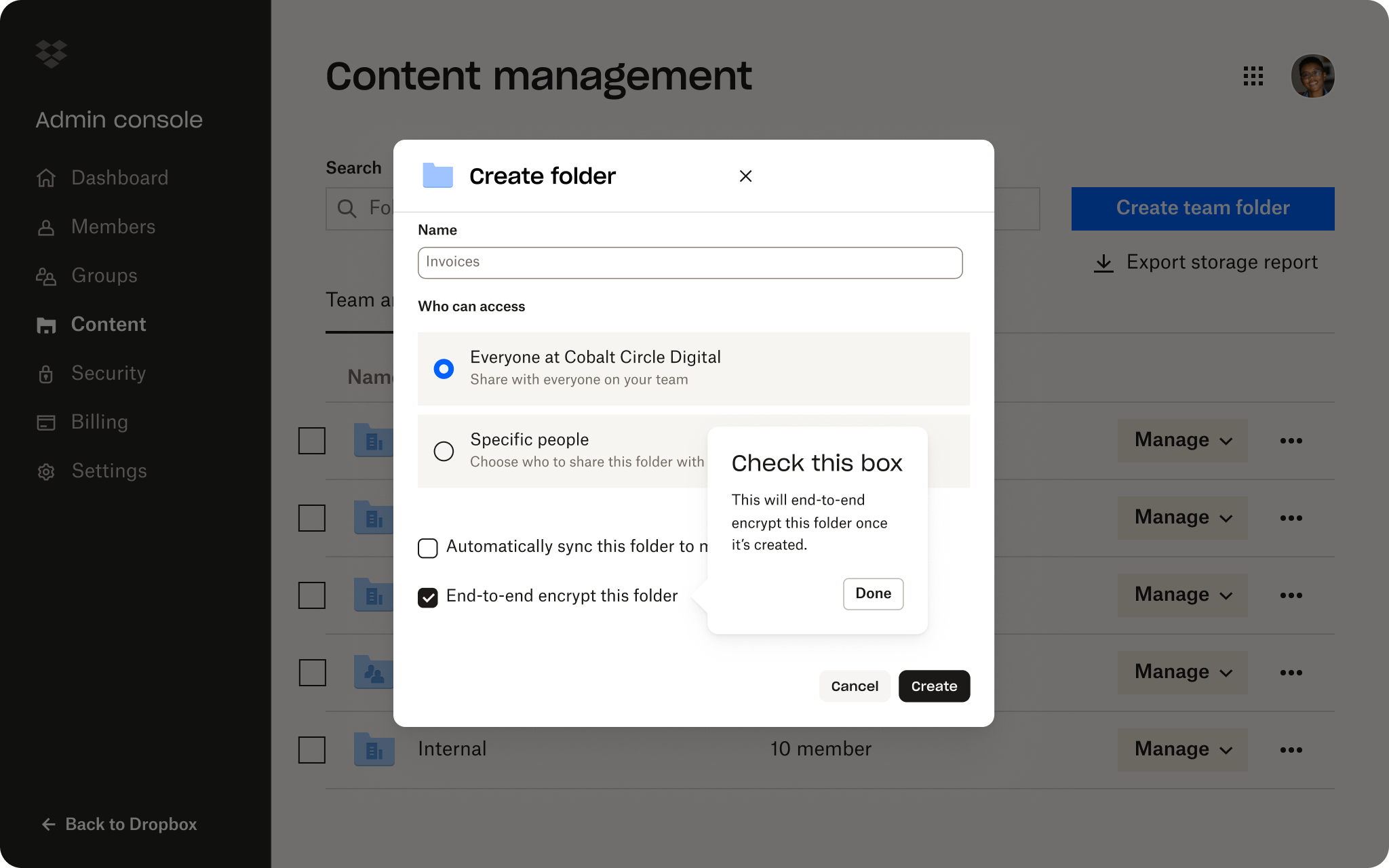This screenshot has height=868, width=1389.
Task: Select Everyone at Cobalt Circle Digital option
Action: point(693,369)
